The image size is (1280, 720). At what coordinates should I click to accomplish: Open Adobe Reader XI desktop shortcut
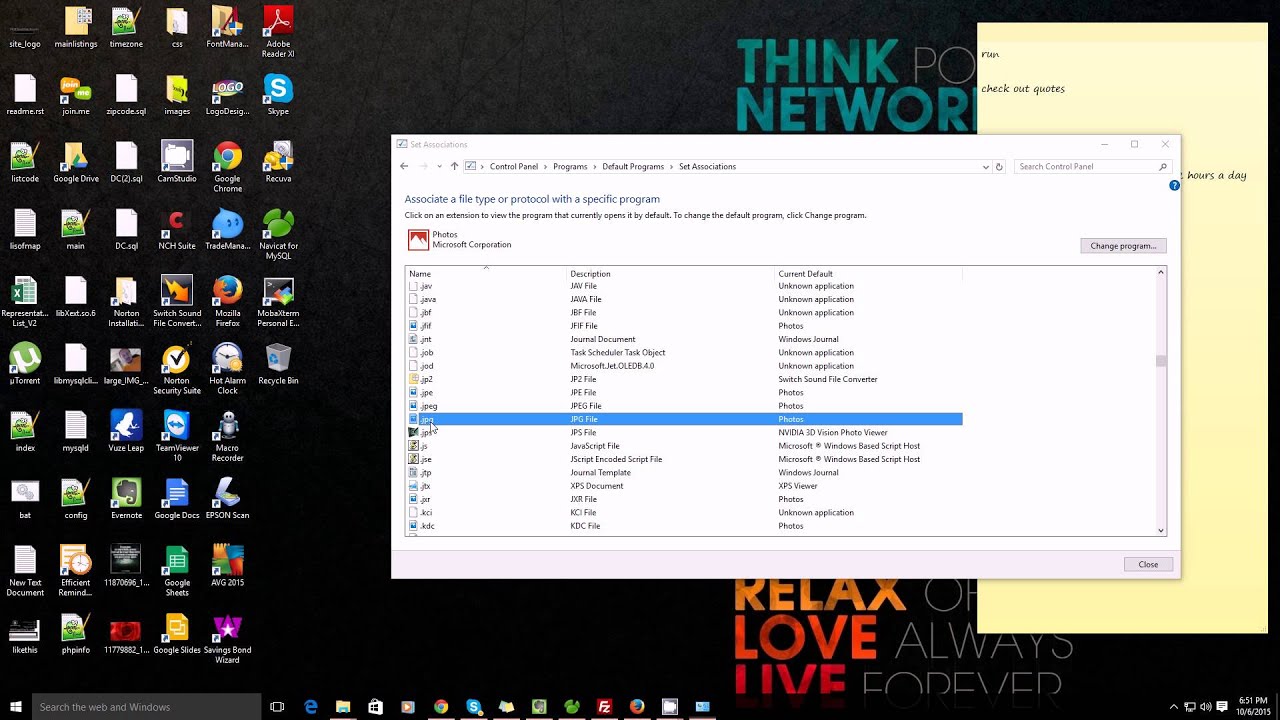click(x=278, y=31)
